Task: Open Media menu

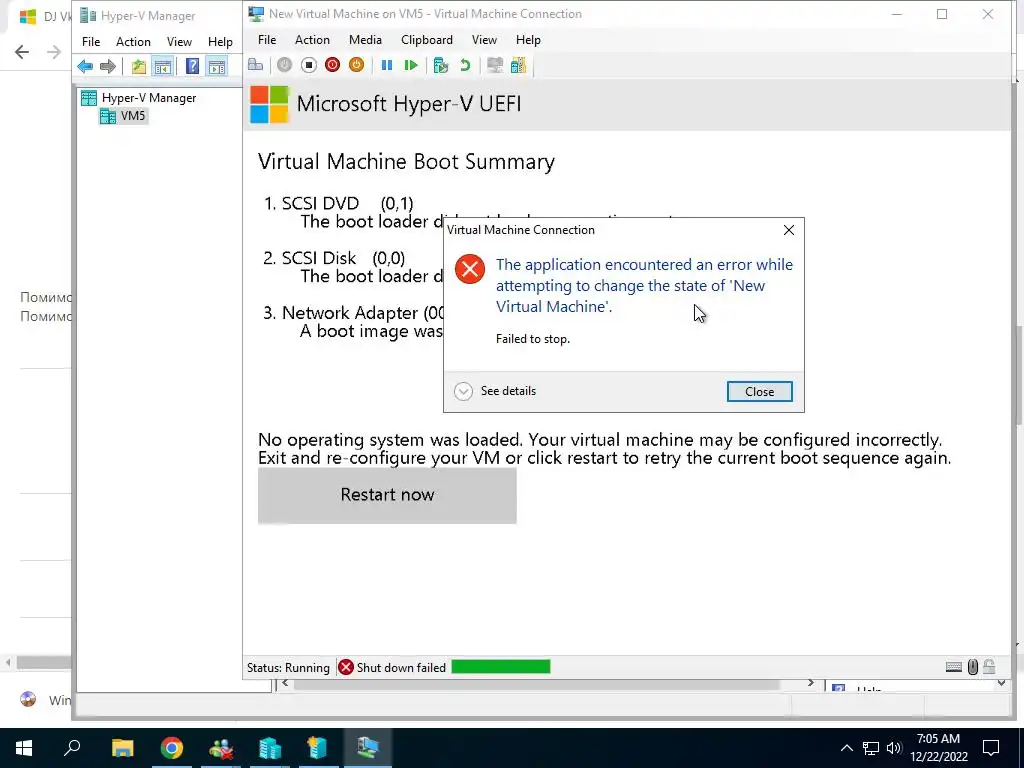Action: (365, 40)
